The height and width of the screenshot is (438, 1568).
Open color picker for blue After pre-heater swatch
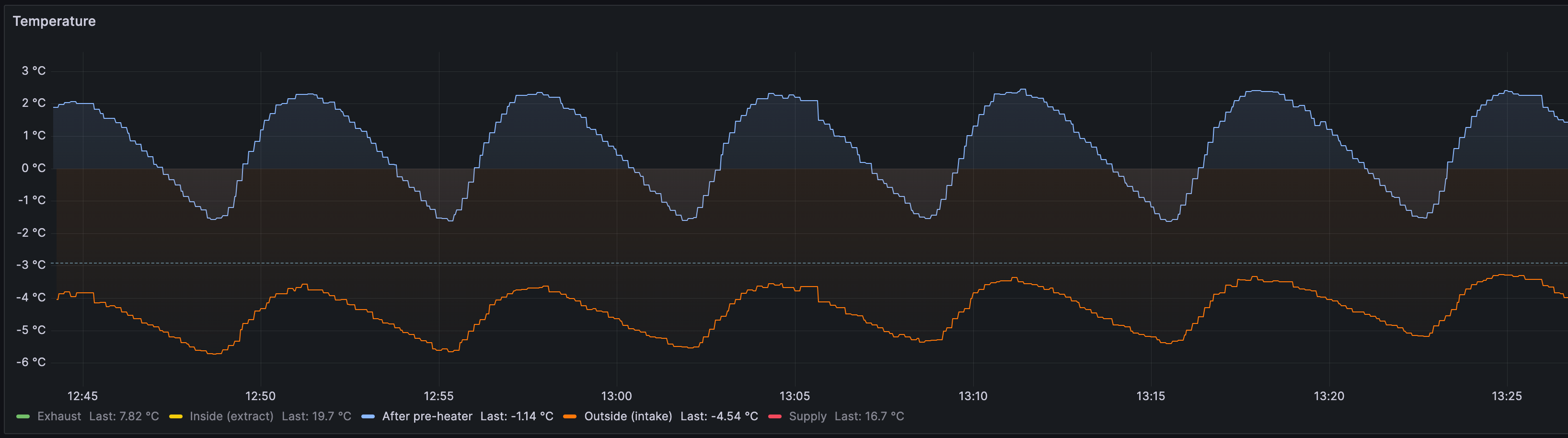[x=368, y=417]
